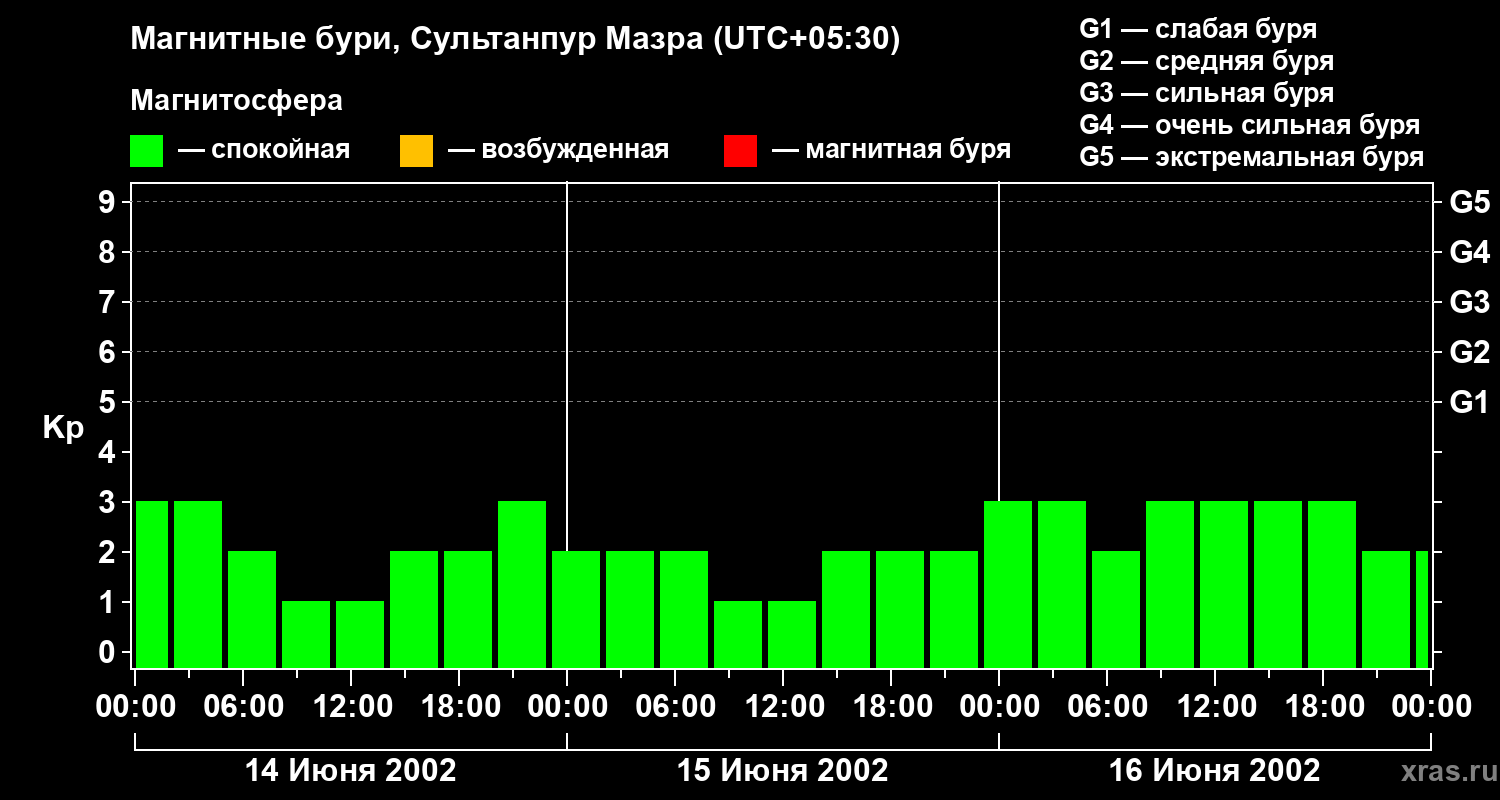Screen dimensions: 1500x800
Task: Click the '14 Июня 2002' date label
Action: 351,771
